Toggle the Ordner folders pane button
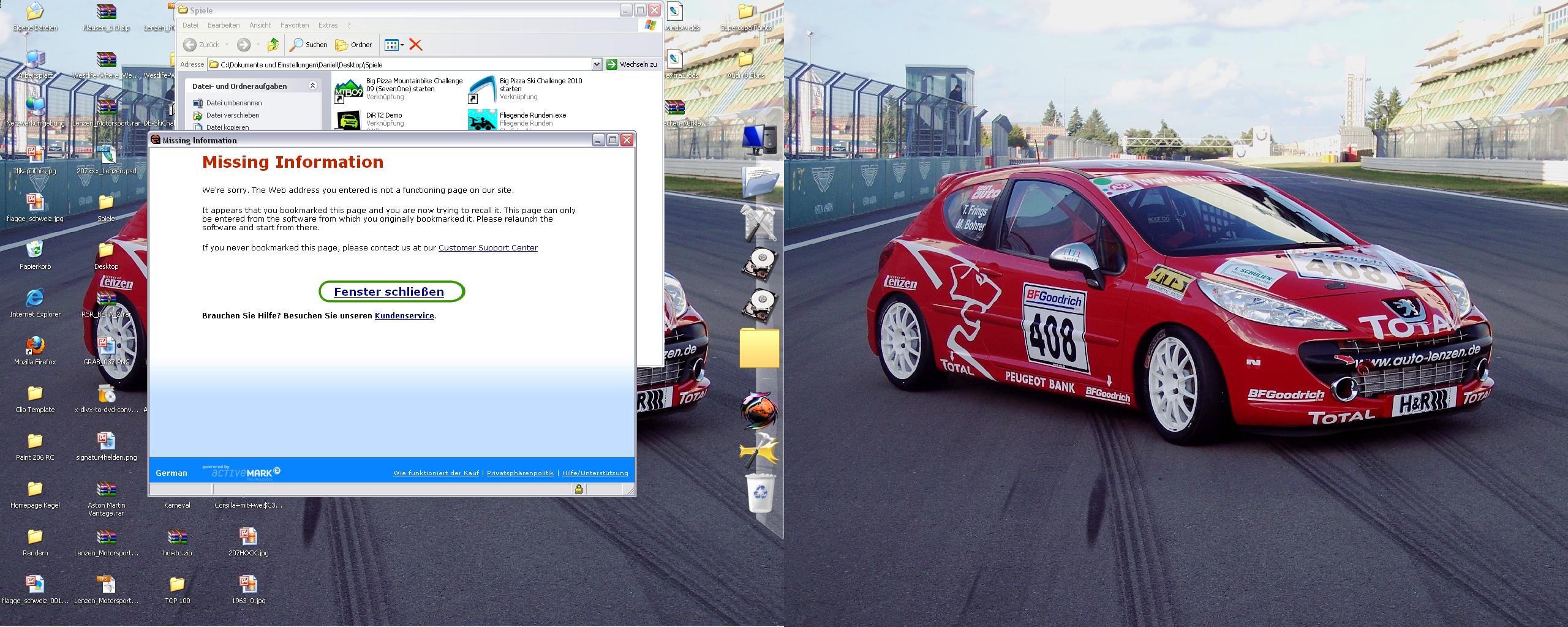1568x627 pixels. tap(354, 45)
